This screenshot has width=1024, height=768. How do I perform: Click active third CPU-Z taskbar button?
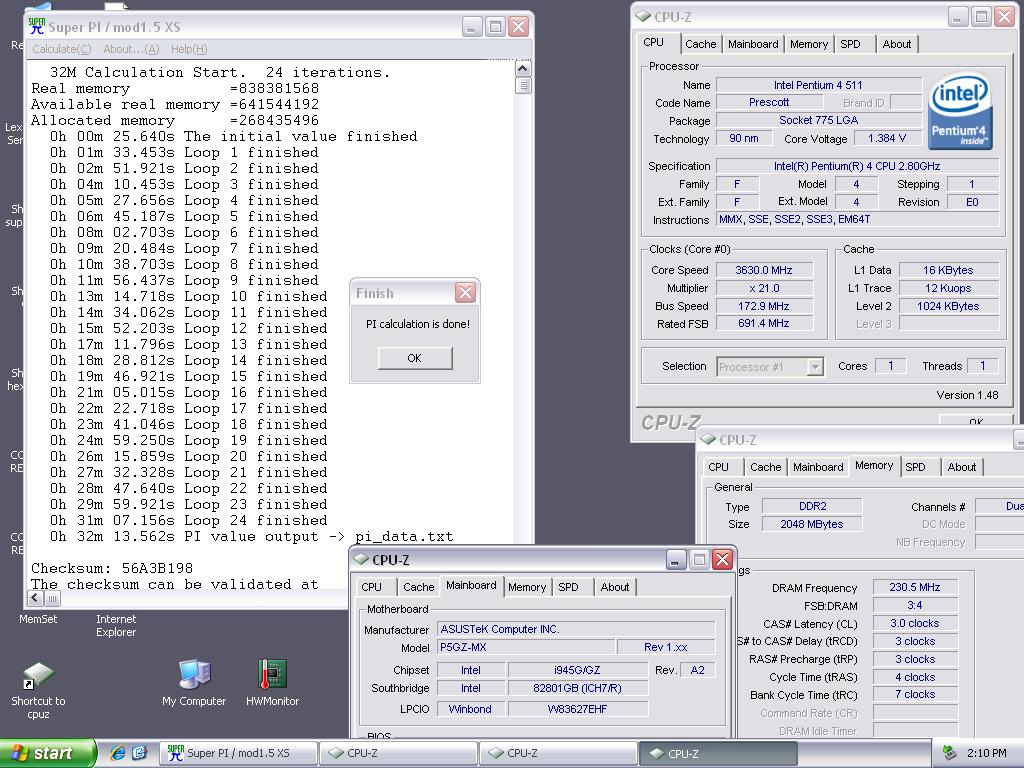[x=718, y=753]
